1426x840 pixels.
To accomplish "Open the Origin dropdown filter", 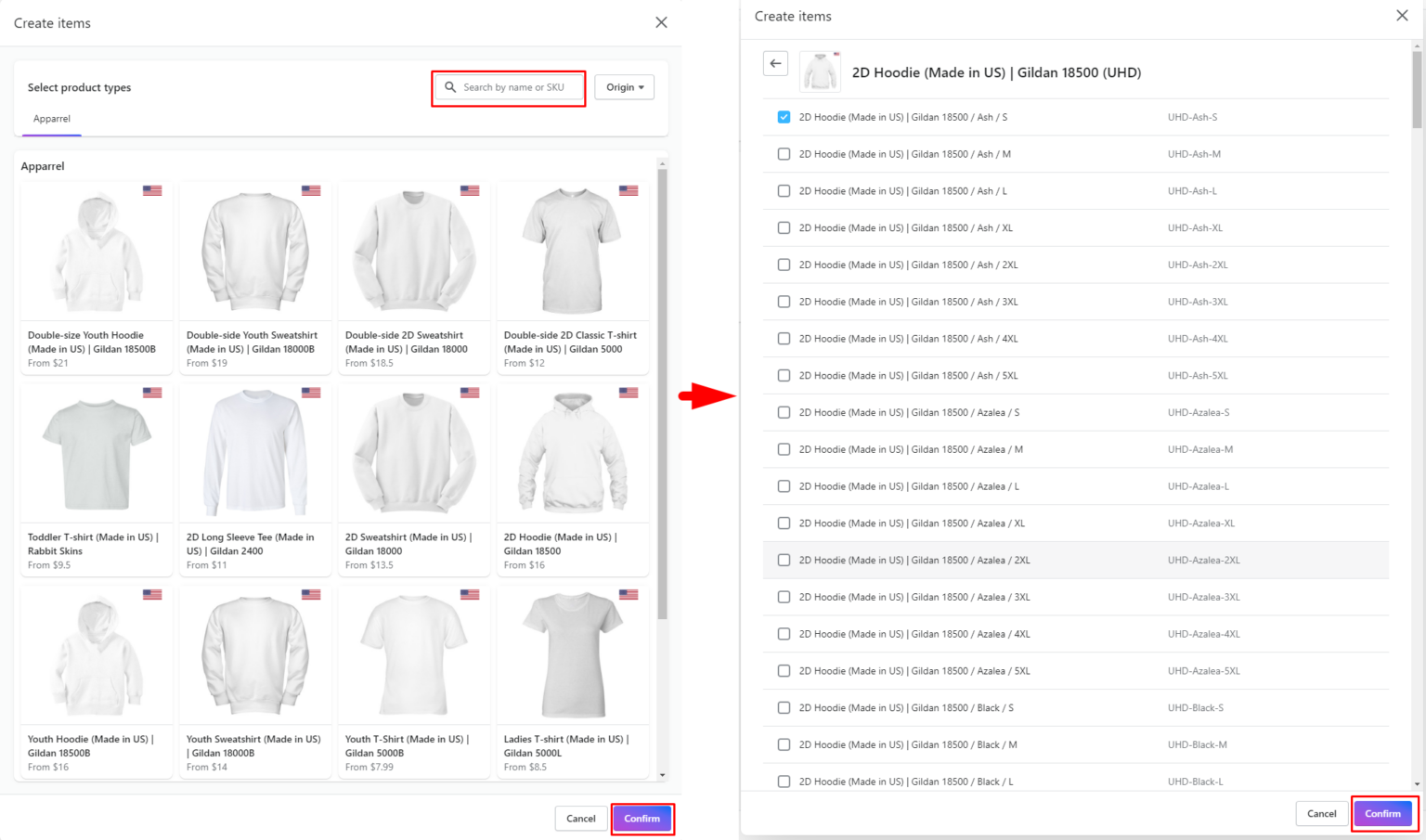I will point(624,87).
